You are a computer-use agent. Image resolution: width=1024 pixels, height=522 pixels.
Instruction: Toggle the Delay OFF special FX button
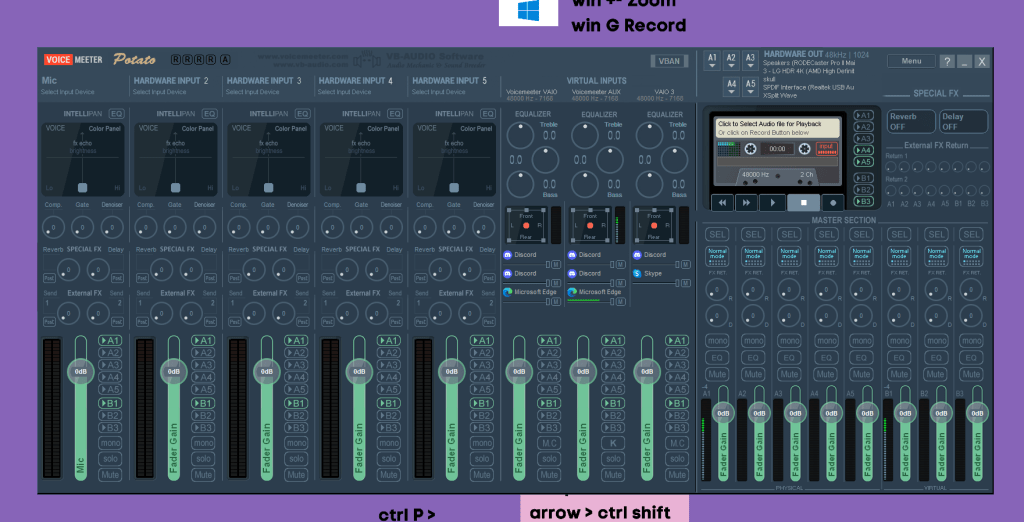[963, 122]
